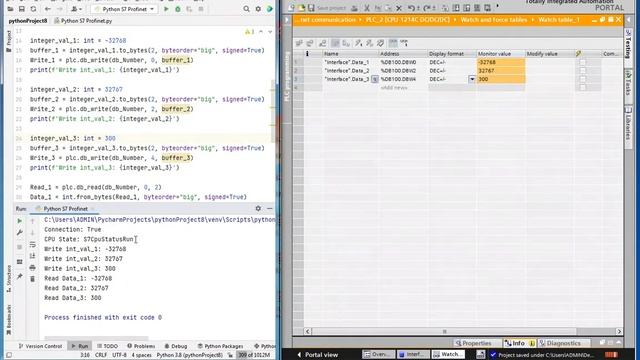The width and height of the screenshot is (640, 360).
Task: Click PLC_2 [CPU 1214C] in breadcrumb
Action: (x=407, y=20)
